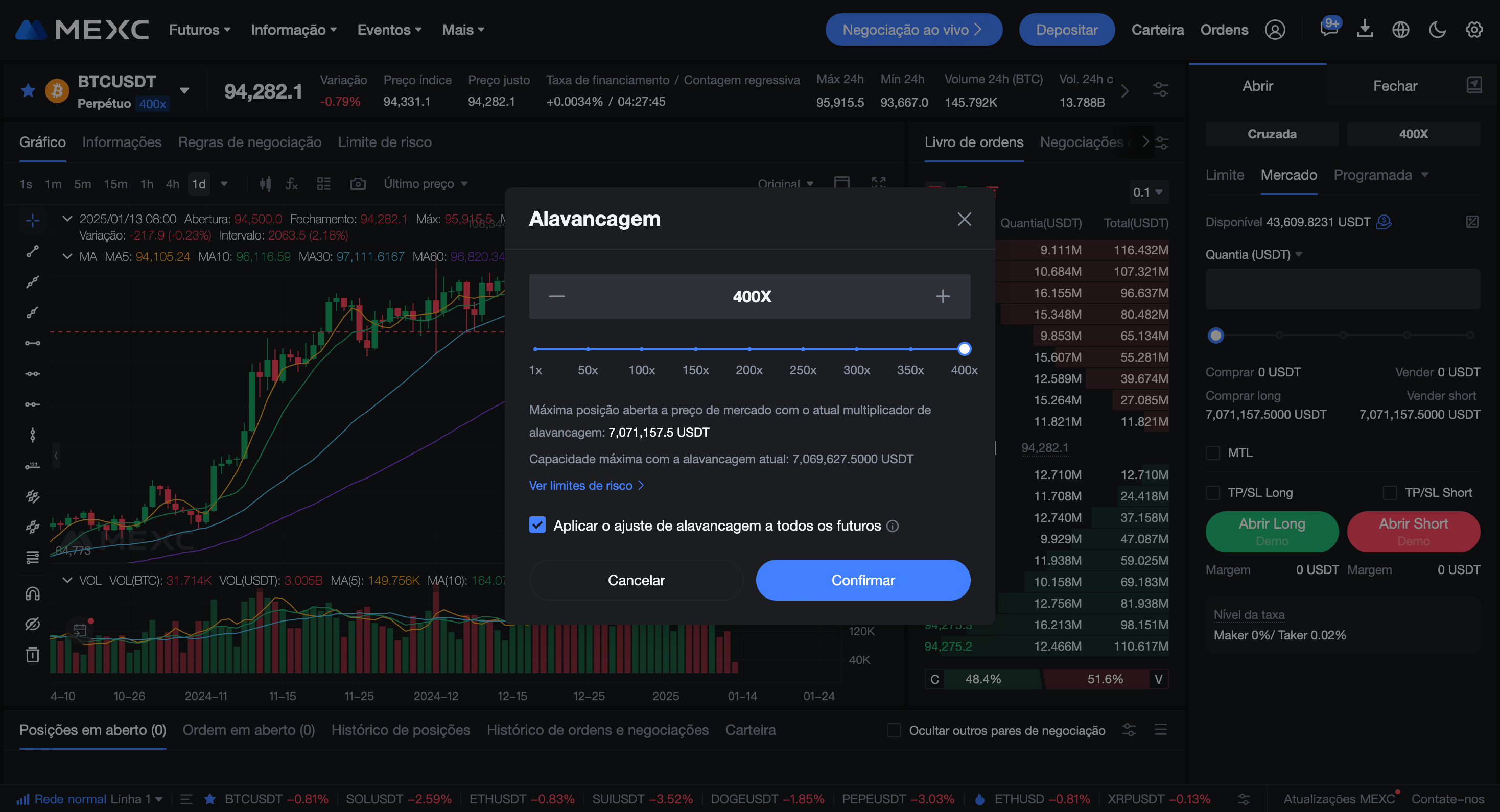Screen dimensions: 1500x812
Task: Toggle the BTCUSDT favorite star
Action: [x=28, y=91]
